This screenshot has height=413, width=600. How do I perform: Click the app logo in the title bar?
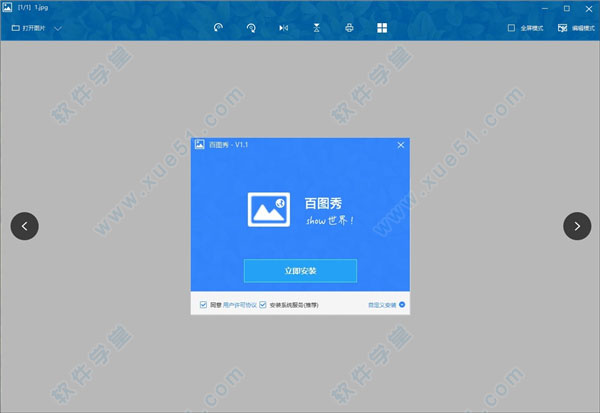(x=7, y=7)
